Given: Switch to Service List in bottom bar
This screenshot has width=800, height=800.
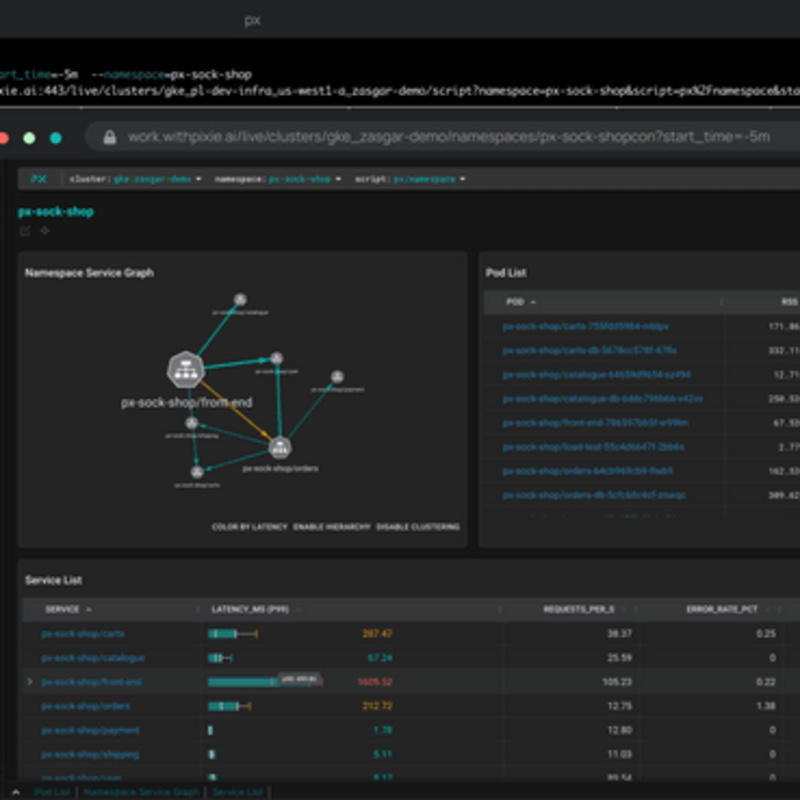Looking at the screenshot, I should [237, 792].
